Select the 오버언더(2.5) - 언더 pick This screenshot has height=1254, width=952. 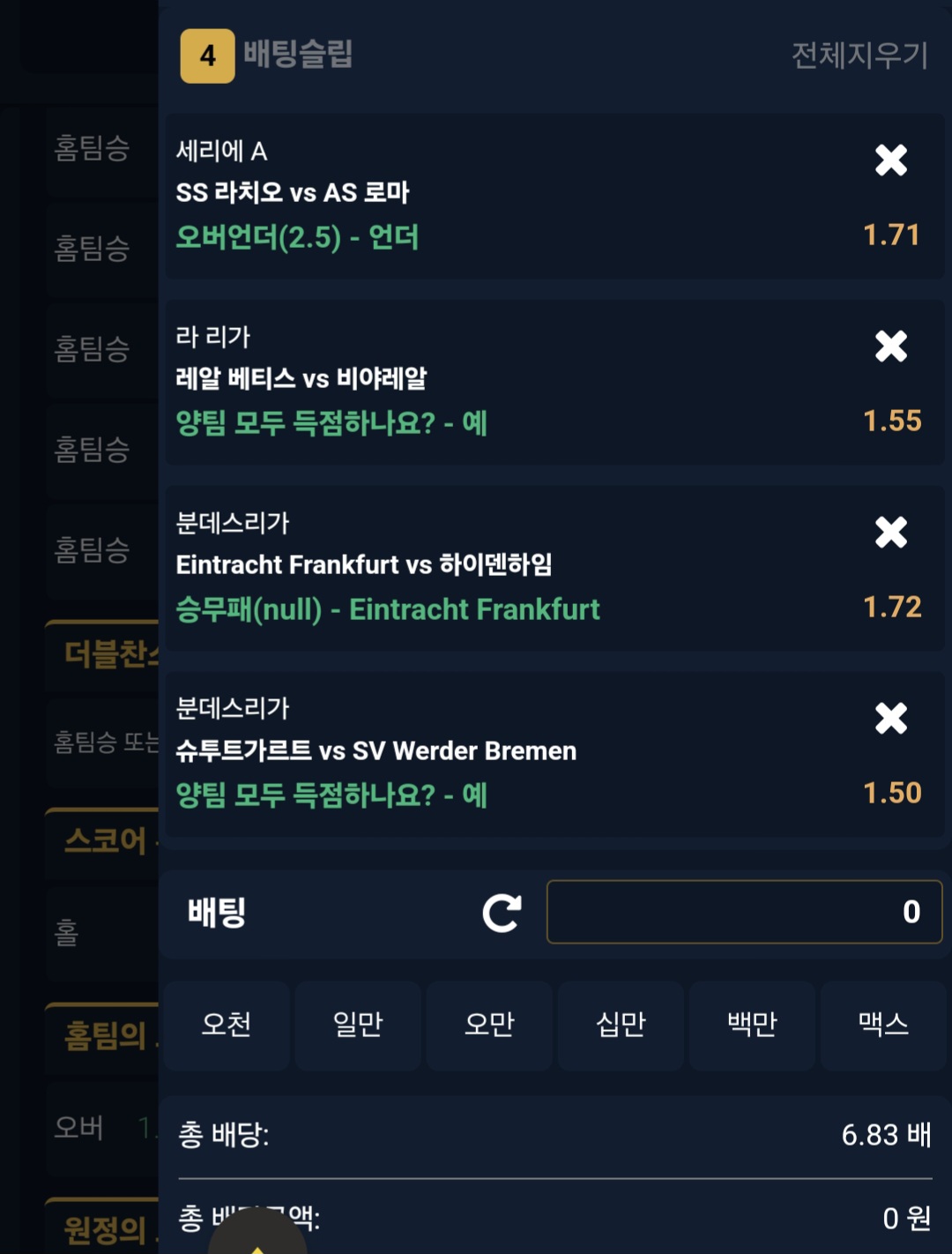click(x=297, y=237)
